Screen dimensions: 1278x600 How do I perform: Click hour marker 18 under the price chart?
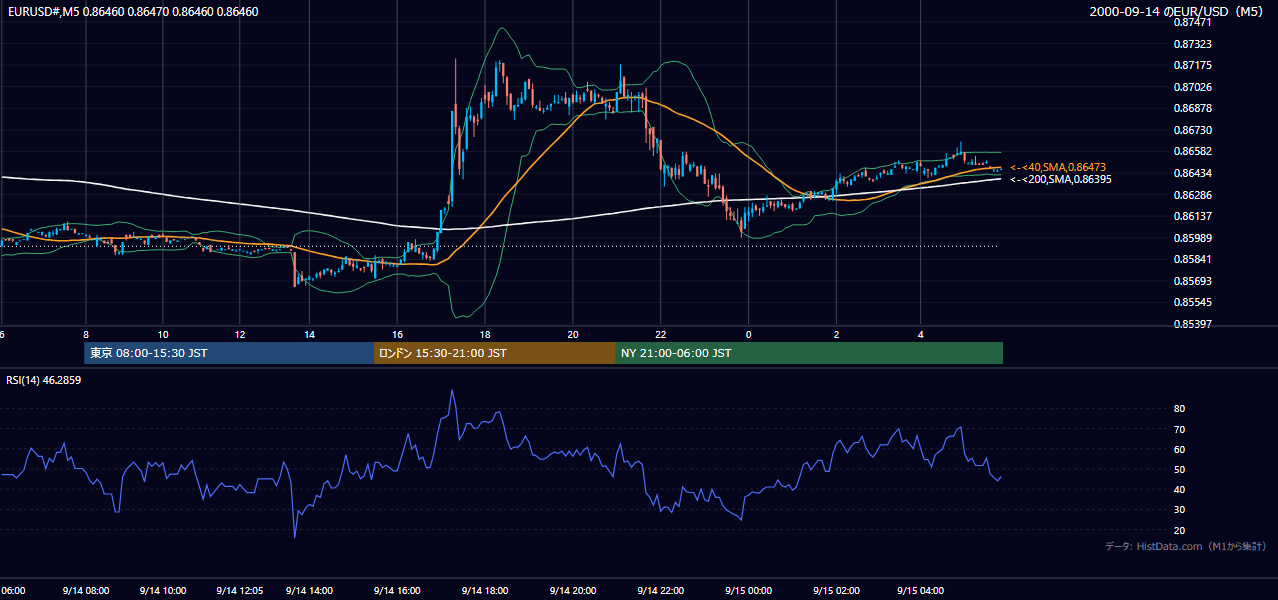point(484,334)
